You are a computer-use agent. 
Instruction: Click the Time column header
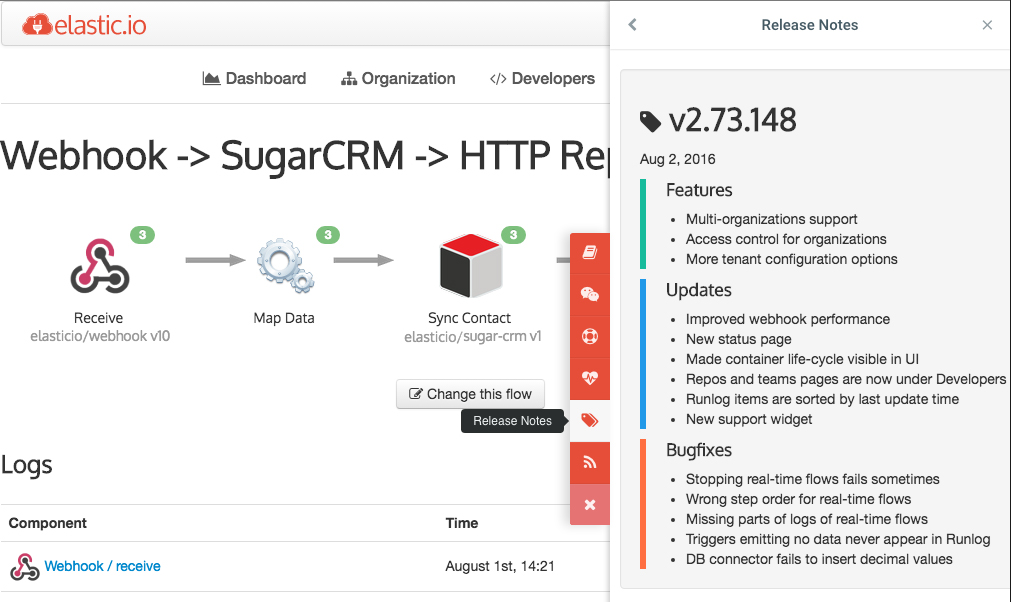click(462, 523)
